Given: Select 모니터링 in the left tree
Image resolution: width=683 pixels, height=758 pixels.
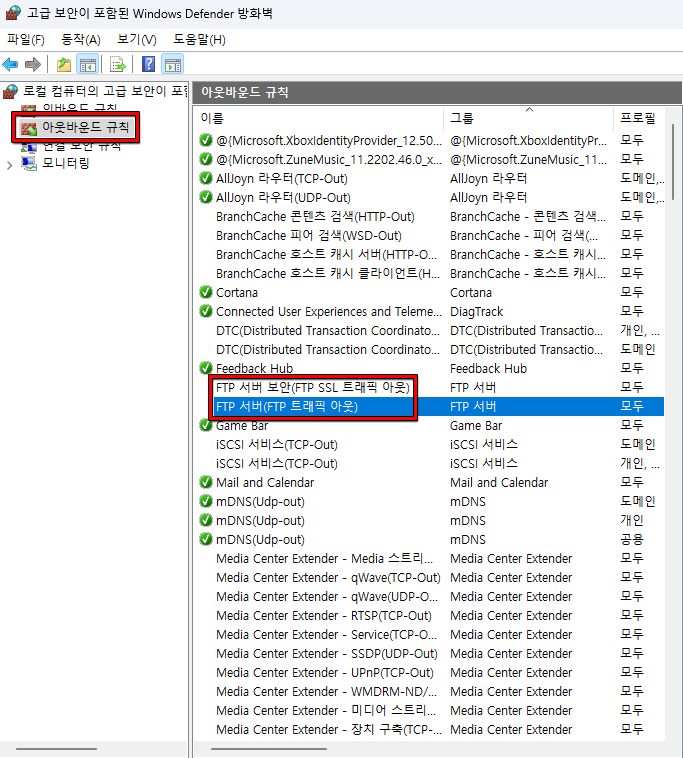Looking at the screenshot, I should point(66,163).
